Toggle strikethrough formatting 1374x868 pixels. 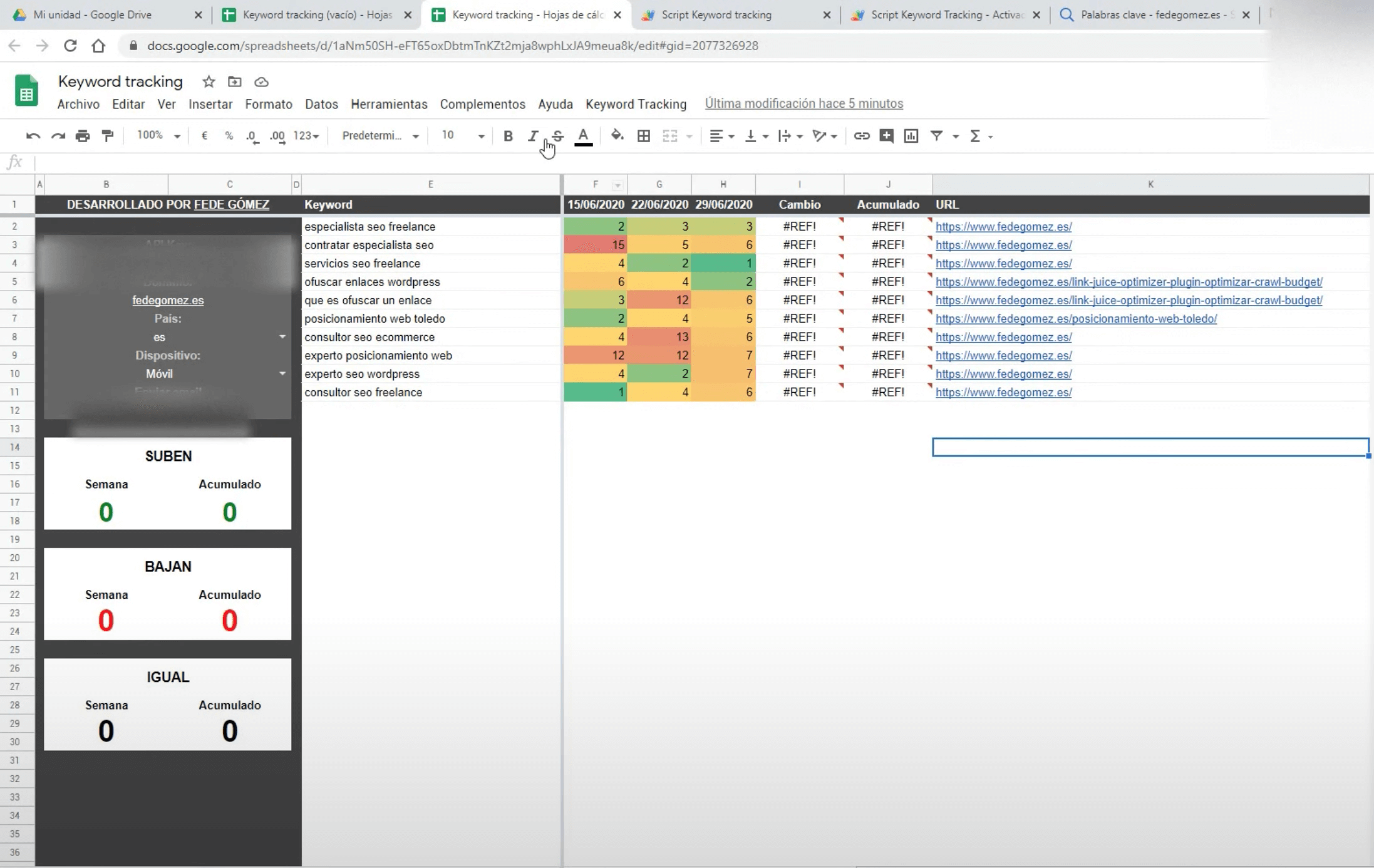tap(557, 136)
